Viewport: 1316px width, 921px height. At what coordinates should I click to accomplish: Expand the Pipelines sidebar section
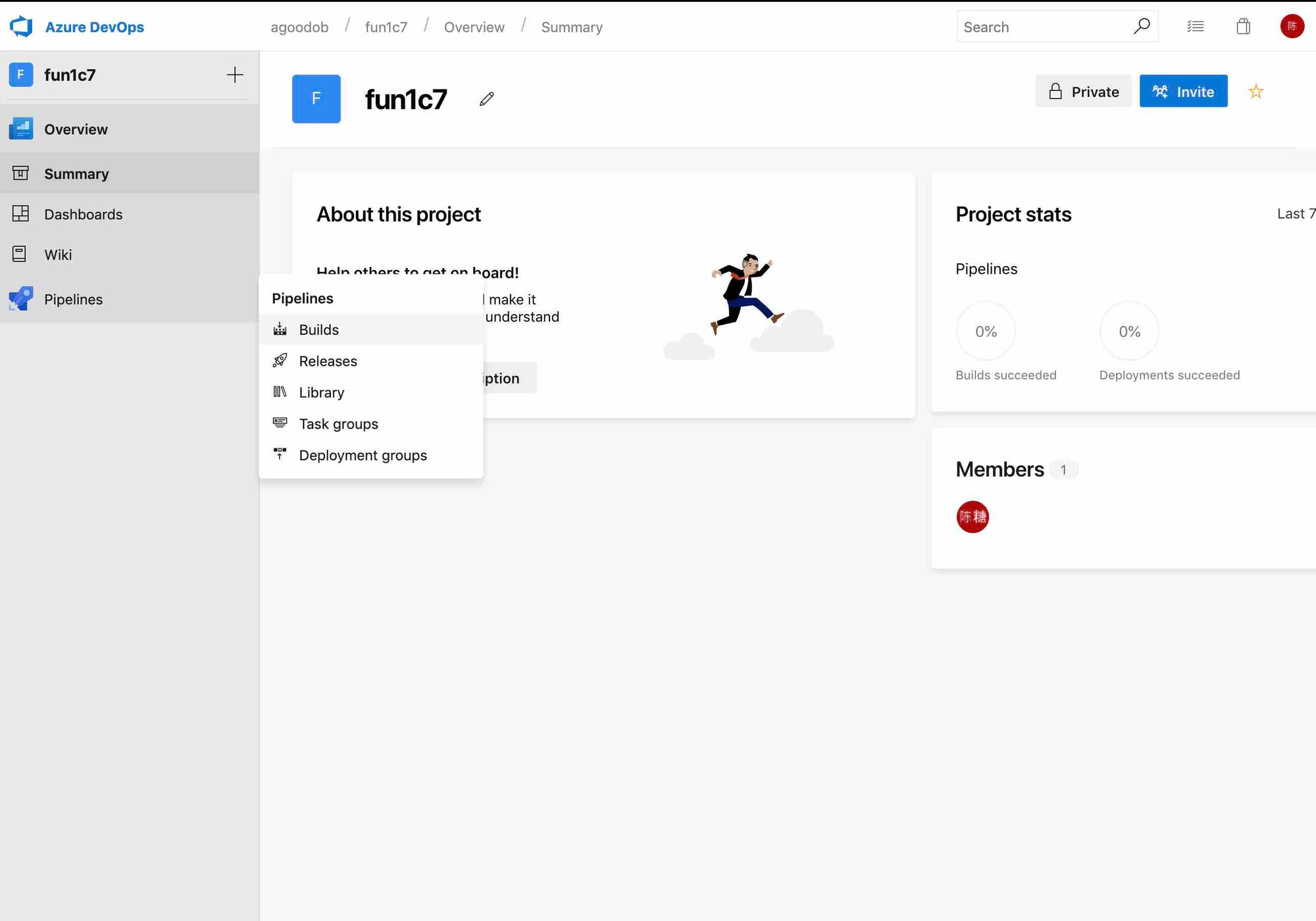click(x=73, y=300)
